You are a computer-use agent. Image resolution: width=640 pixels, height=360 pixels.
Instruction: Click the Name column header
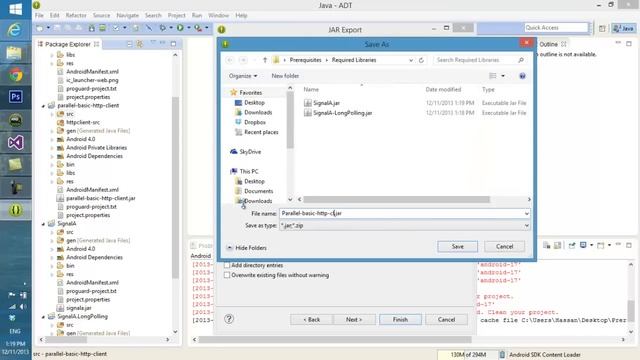coord(311,89)
